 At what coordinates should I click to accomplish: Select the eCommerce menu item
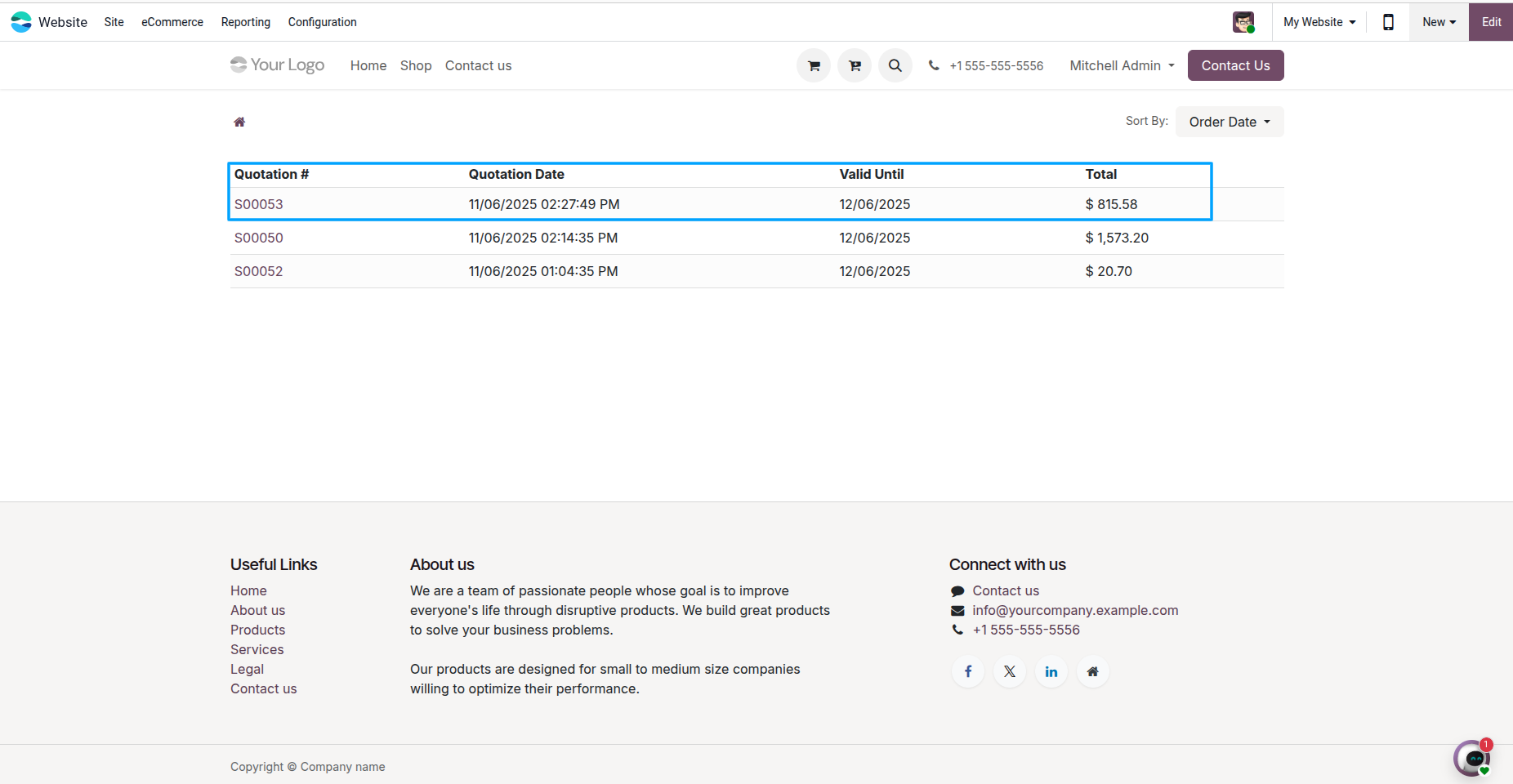172,22
